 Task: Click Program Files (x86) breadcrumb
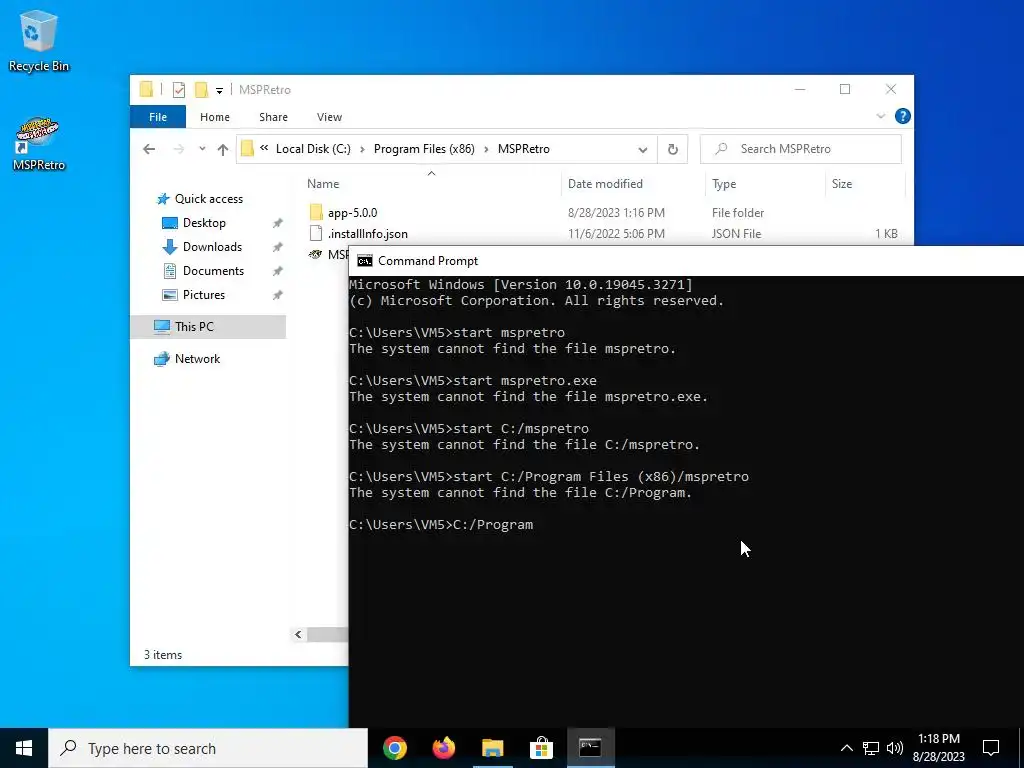(424, 149)
